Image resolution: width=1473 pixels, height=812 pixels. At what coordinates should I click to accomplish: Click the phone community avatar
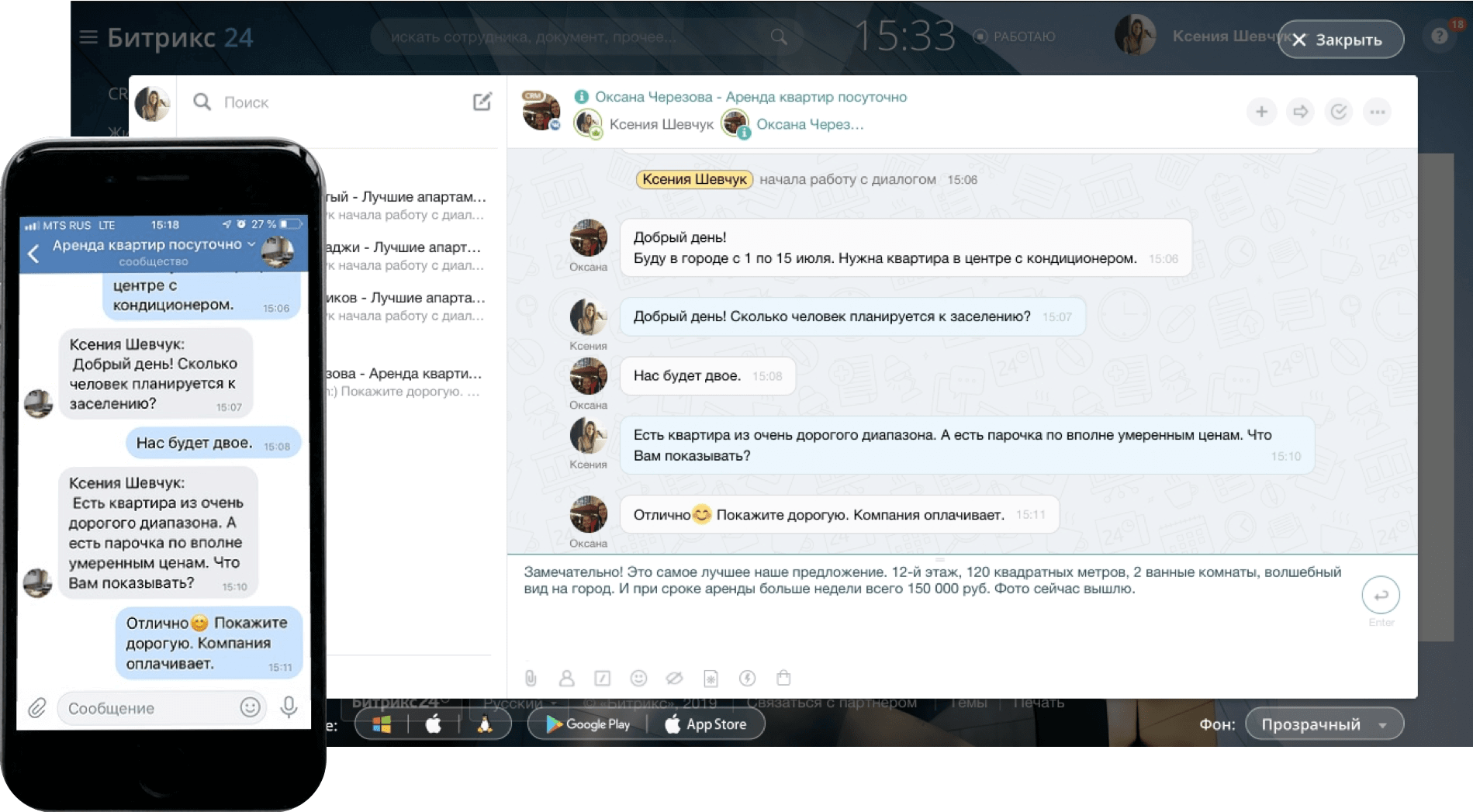click(278, 251)
